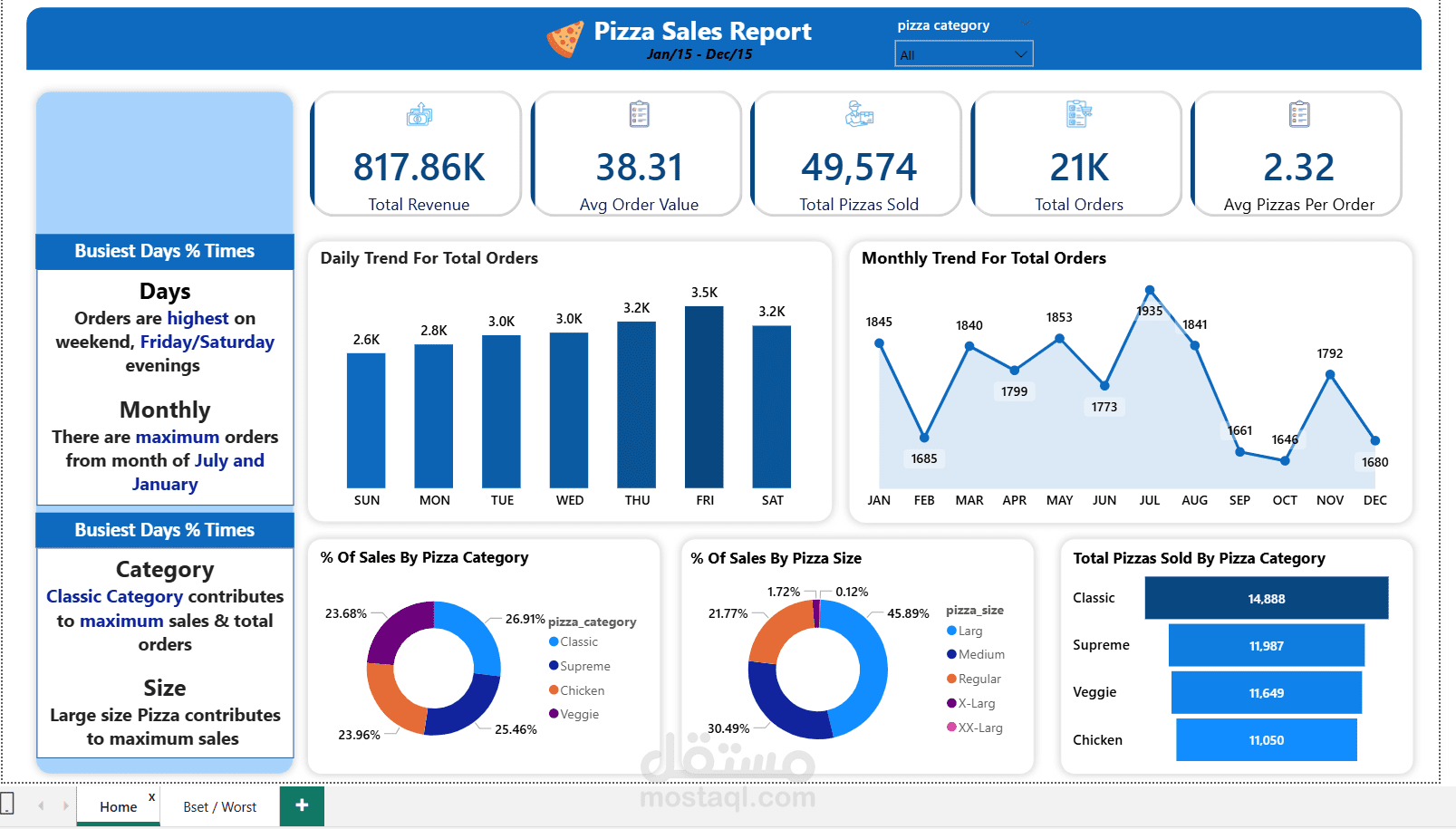1456x829 pixels.
Task: Click the green plus icon to add a sheet
Action: click(302, 805)
